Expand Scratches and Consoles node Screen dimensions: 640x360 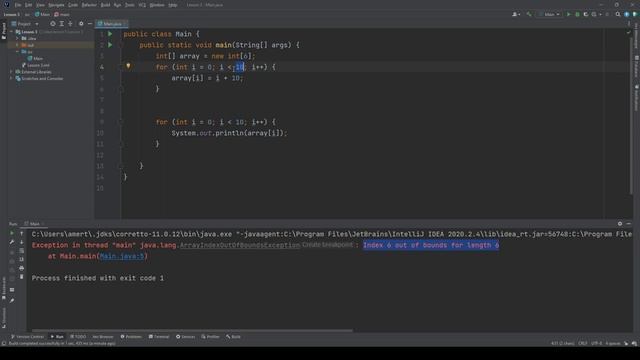[x=12, y=78]
